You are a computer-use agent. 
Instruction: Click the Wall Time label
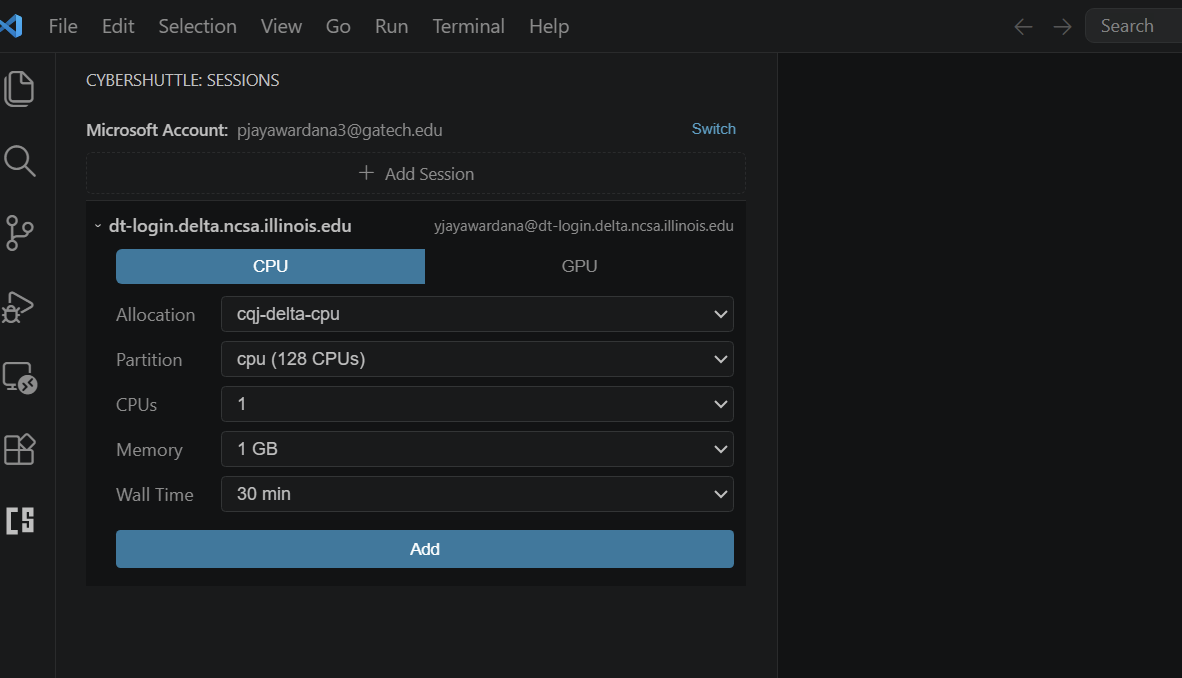[x=155, y=495]
